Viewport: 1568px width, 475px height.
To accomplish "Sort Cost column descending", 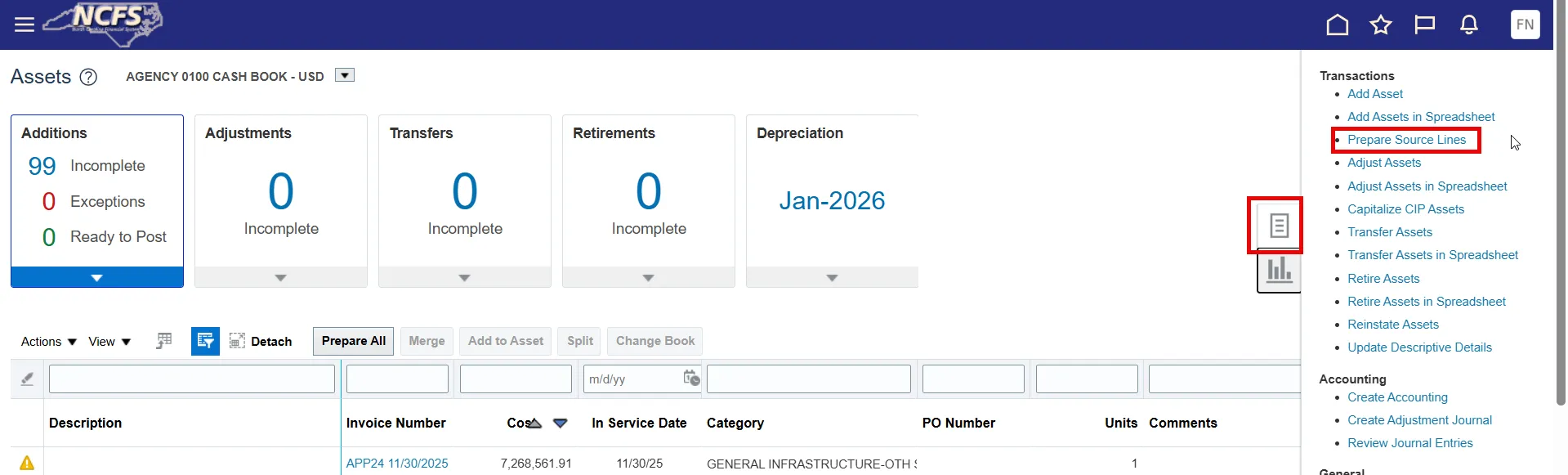I will point(560,423).
